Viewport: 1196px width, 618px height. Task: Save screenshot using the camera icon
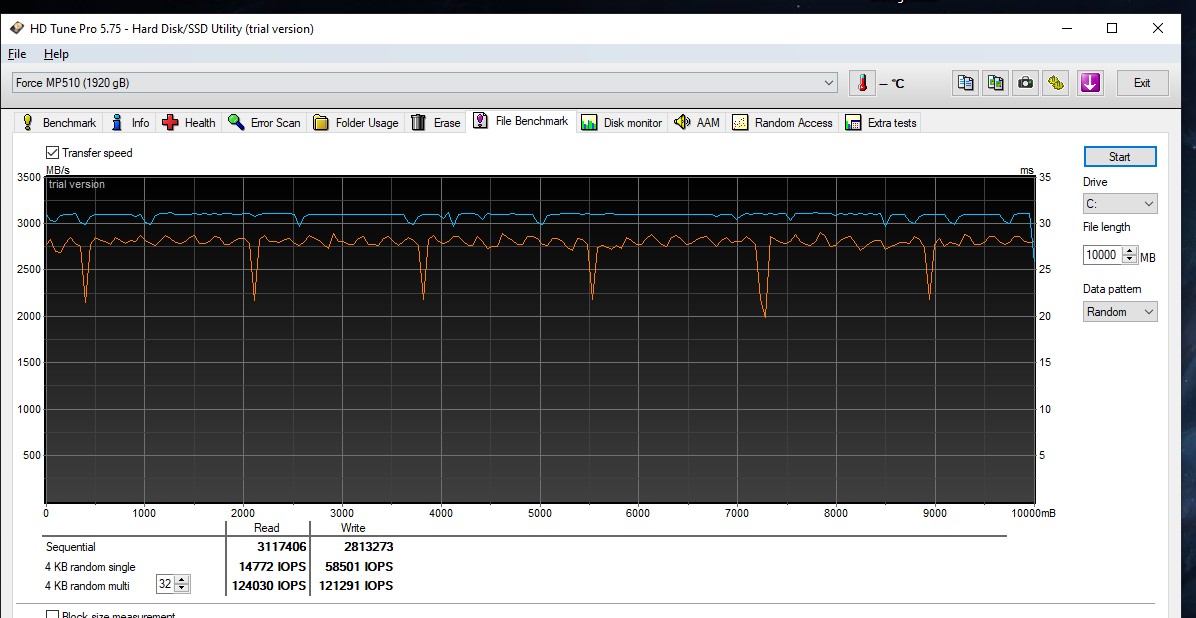click(1026, 83)
